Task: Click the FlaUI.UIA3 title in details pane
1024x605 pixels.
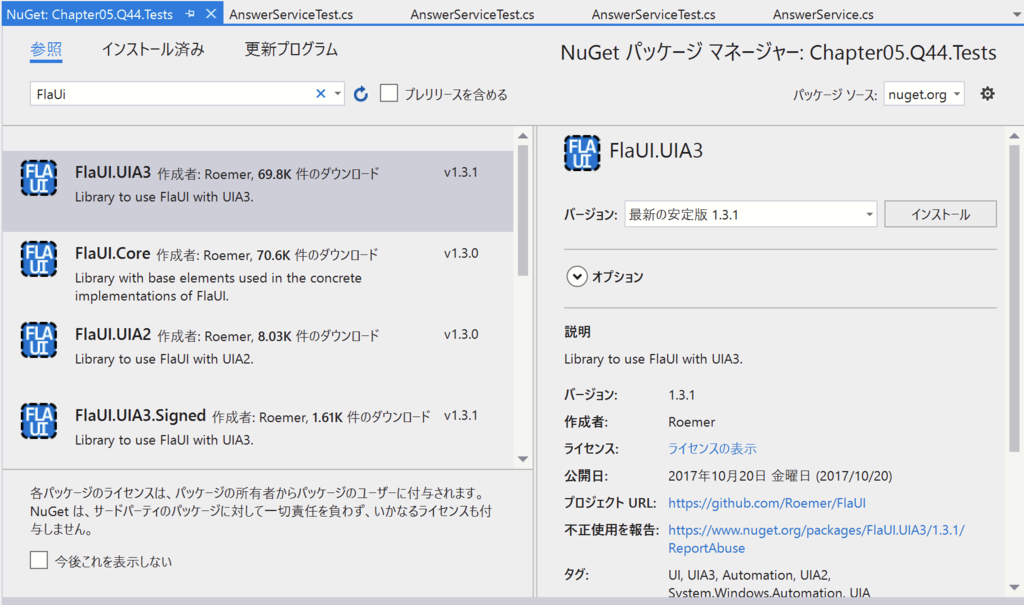Action: [x=656, y=151]
